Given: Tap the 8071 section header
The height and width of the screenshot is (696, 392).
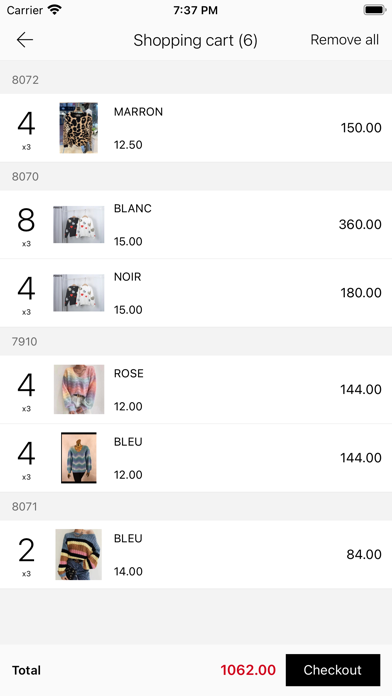Looking at the screenshot, I should (x=196, y=506).
